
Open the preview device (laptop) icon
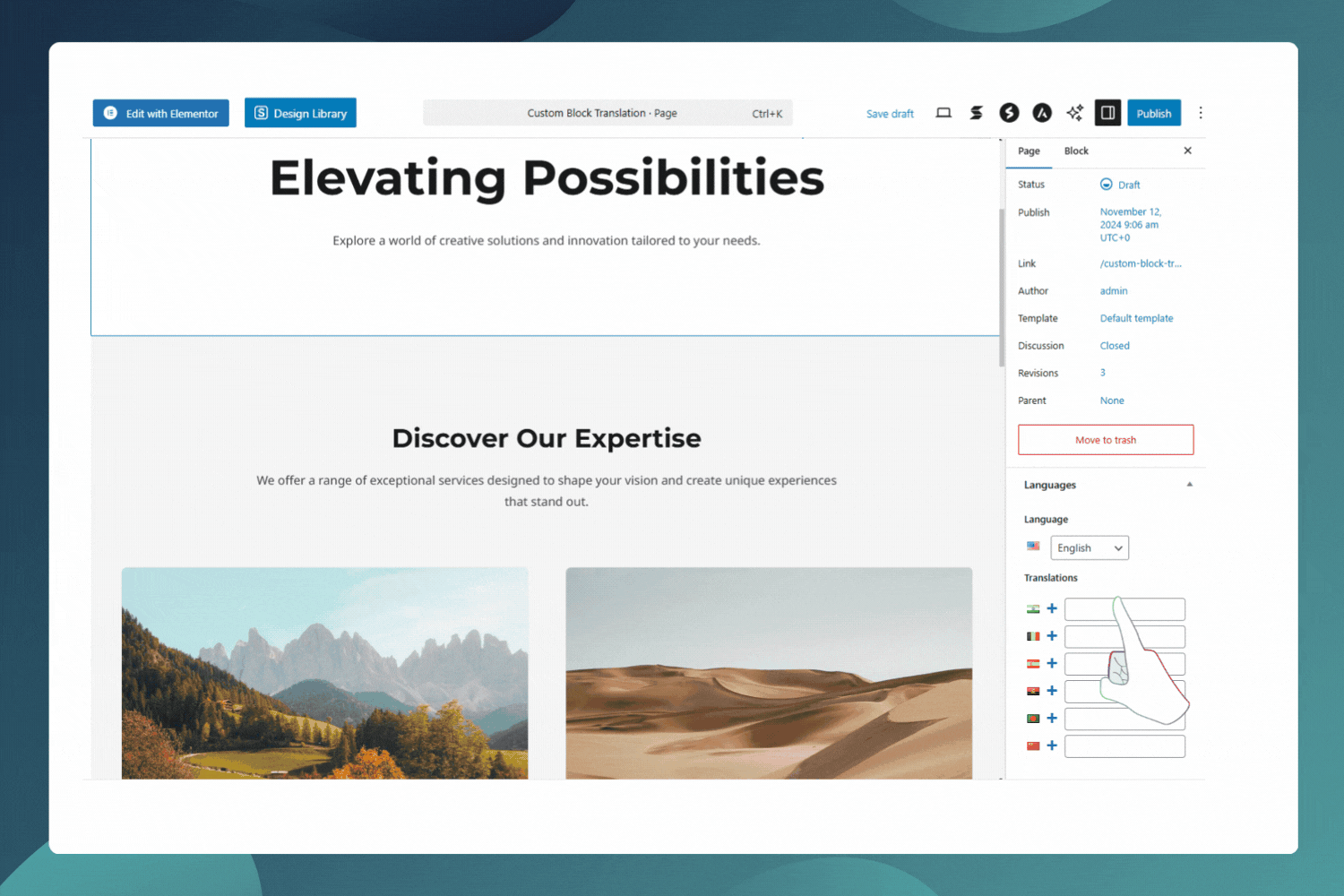(943, 113)
